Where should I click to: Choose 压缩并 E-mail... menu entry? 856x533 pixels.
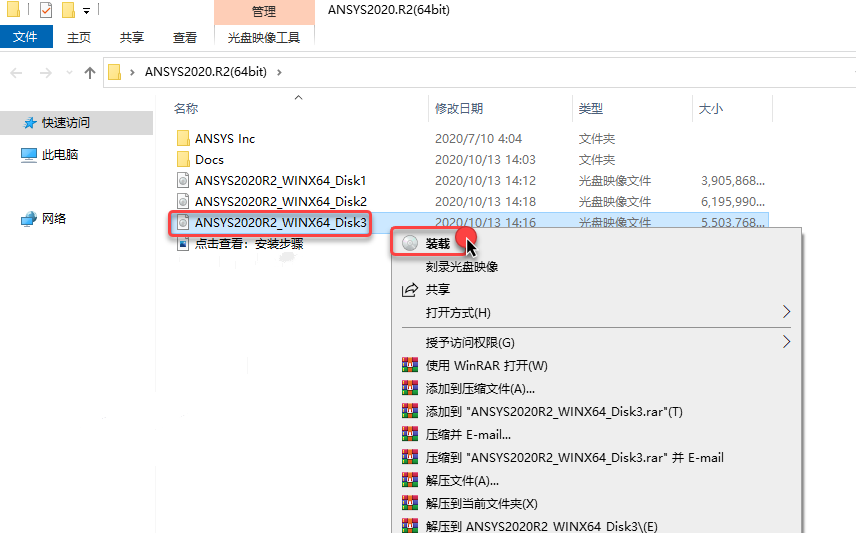point(468,435)
